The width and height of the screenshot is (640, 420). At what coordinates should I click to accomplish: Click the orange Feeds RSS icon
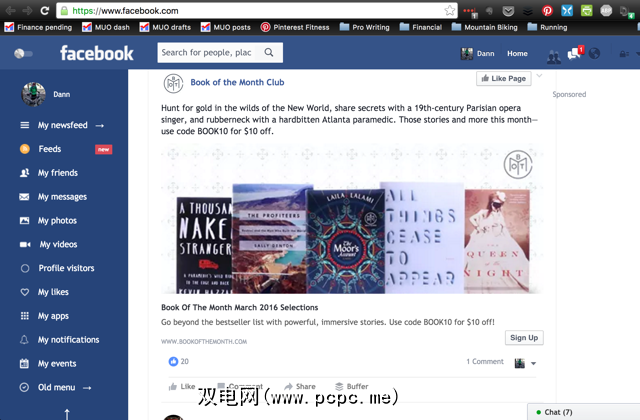click(24, 149)
